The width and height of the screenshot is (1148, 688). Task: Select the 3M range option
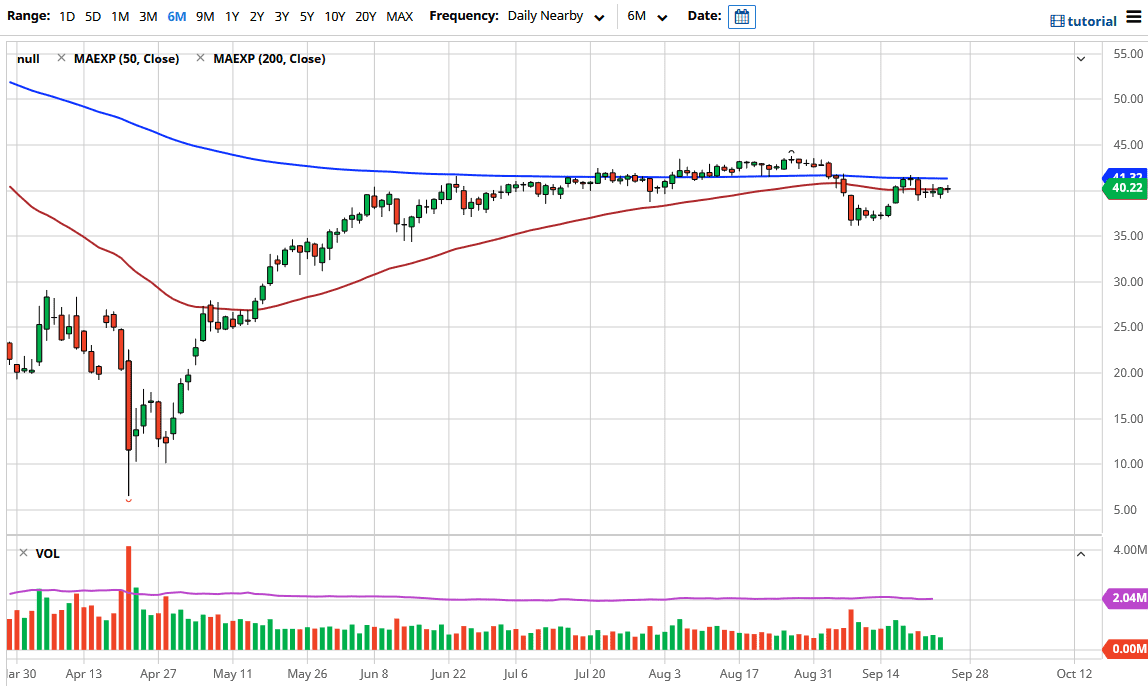click(148, 16)
